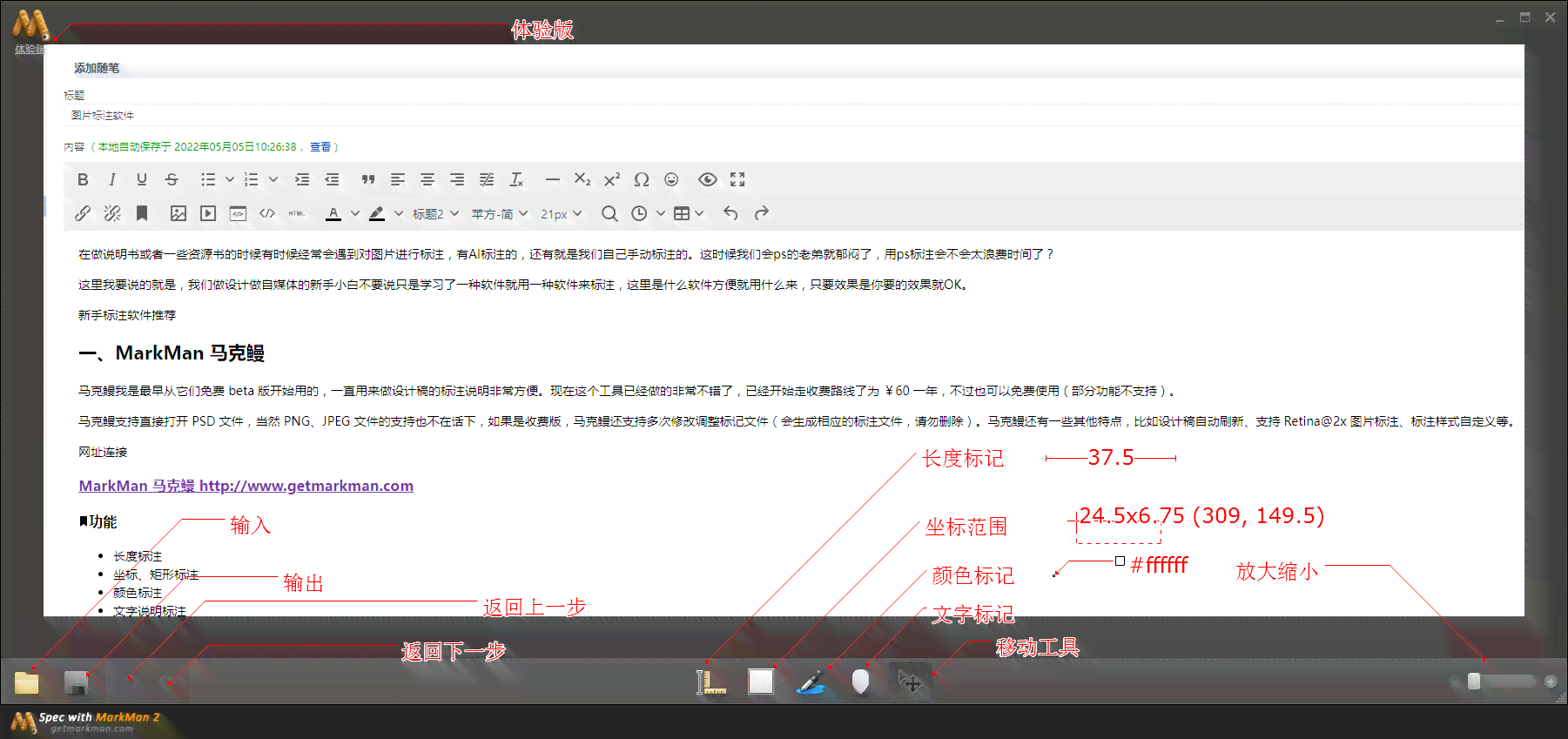Expand the bullet list style dropdown
The image size is (1568, 739).
[x=230, y=179]
